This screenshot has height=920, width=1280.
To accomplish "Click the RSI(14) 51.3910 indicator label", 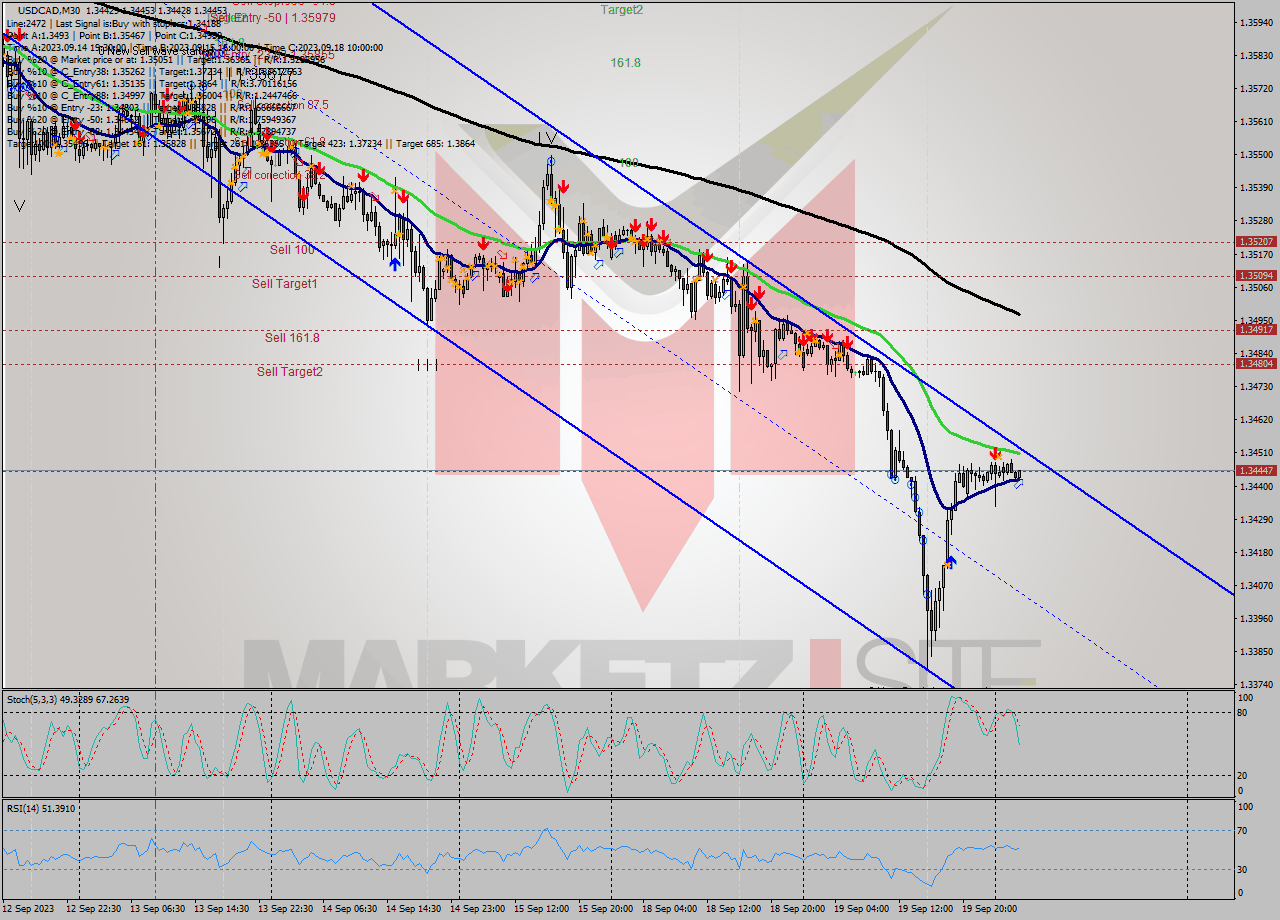I will pos(40,808).
